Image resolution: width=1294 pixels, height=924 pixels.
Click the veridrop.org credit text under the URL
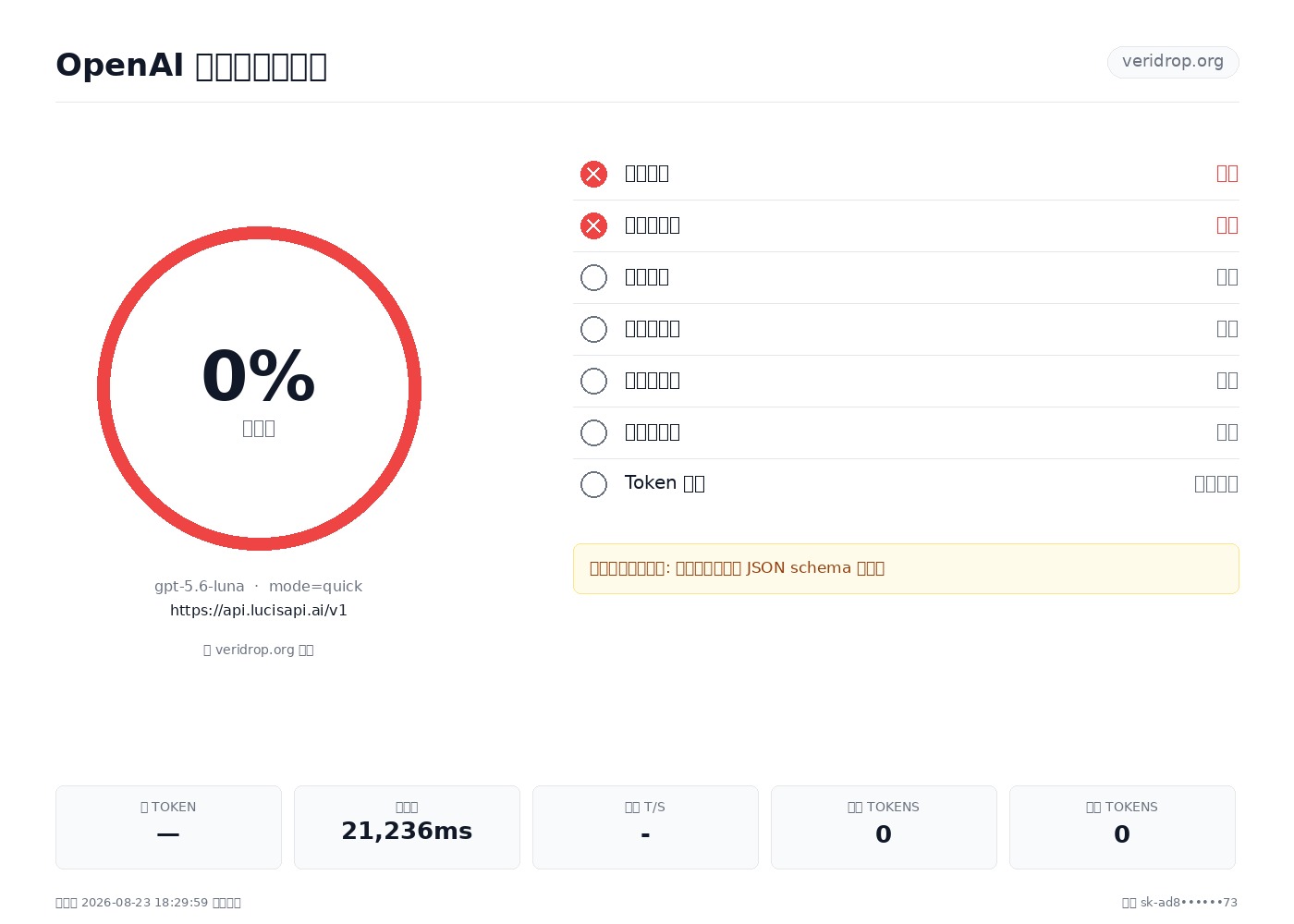coord(259,650)
